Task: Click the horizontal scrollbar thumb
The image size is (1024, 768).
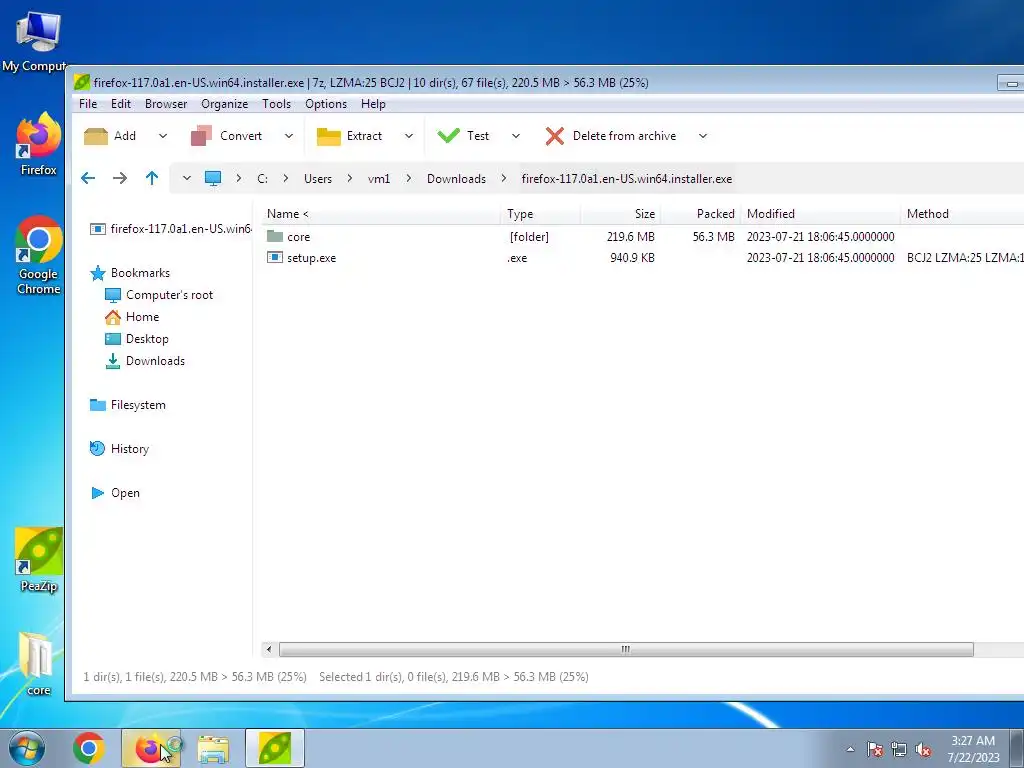Action: coord(626,649)
